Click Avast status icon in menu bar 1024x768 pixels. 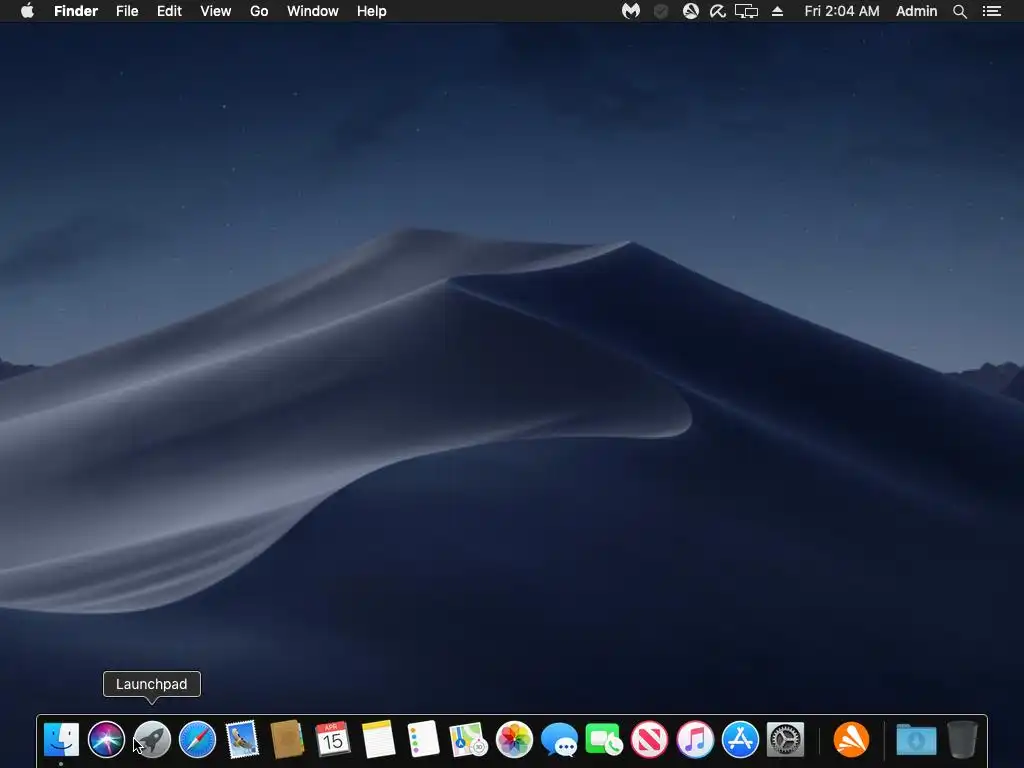coord(691,11)
